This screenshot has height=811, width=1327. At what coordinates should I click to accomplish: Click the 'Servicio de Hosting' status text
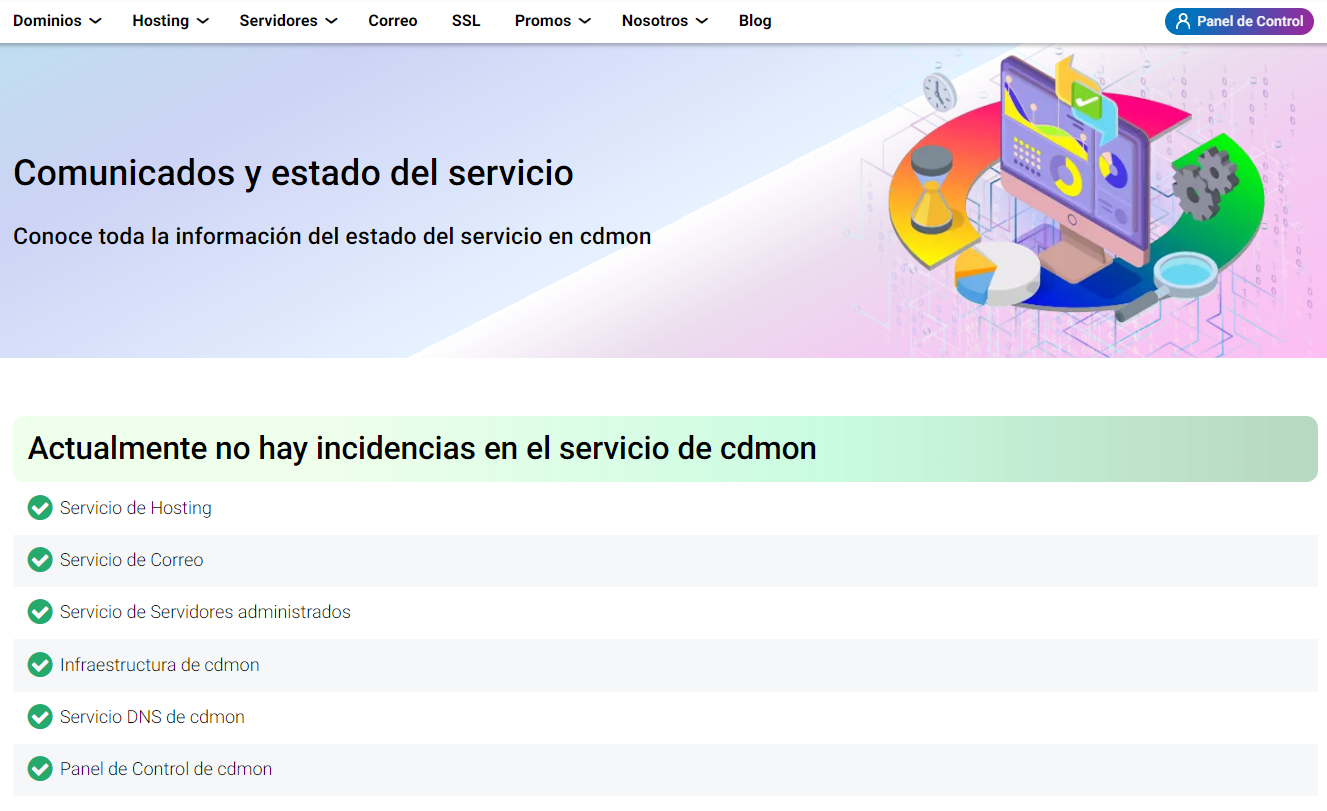(x=136, y=508)
